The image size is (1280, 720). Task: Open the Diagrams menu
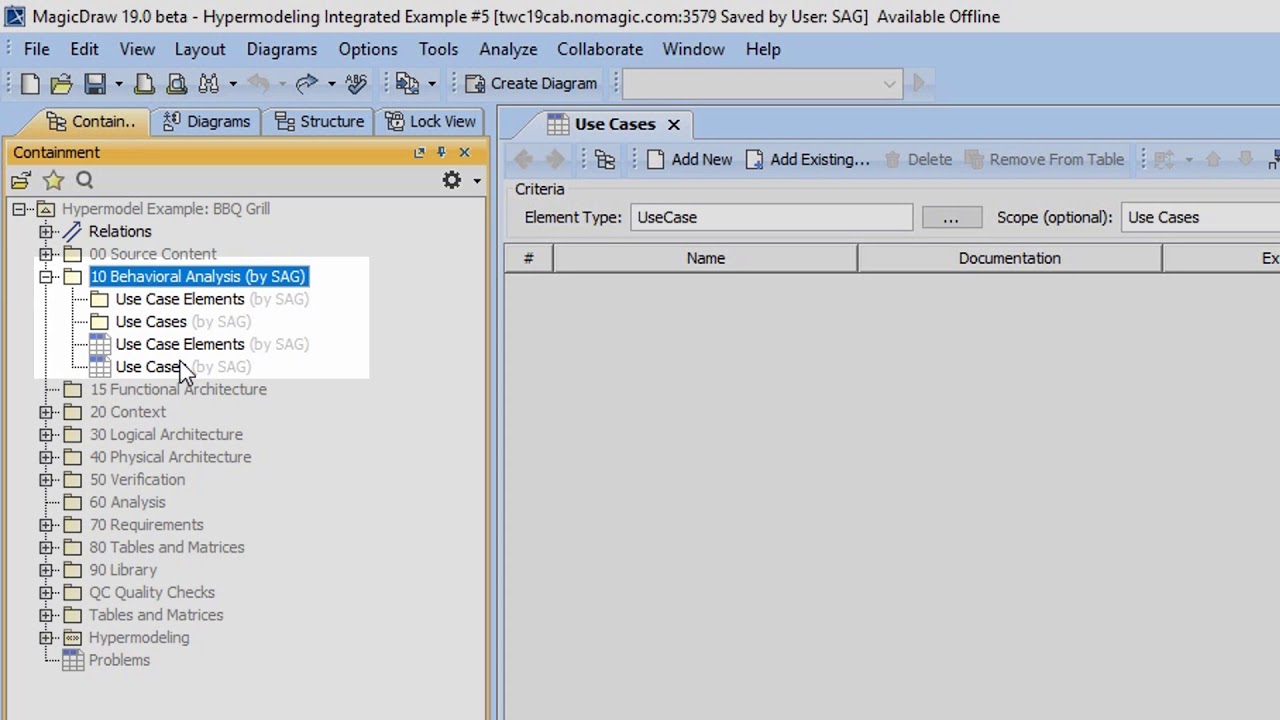282,49
